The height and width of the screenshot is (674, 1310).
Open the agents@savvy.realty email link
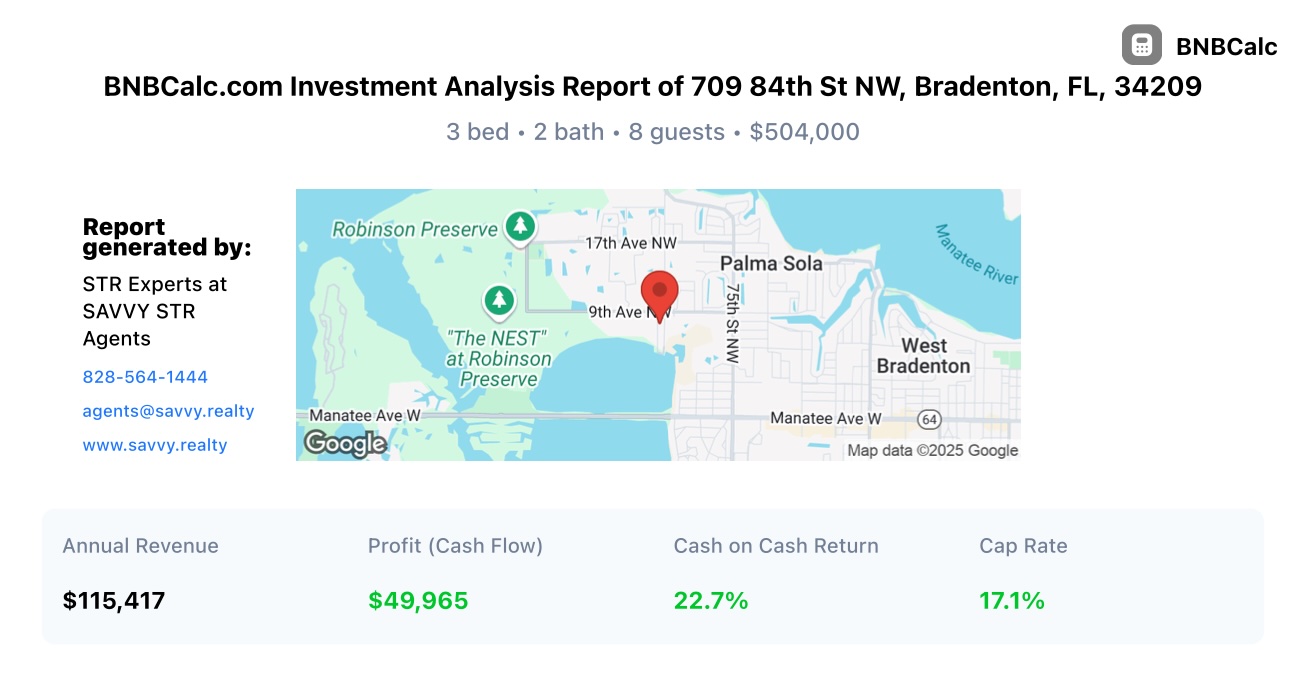(x=168, y=411)
